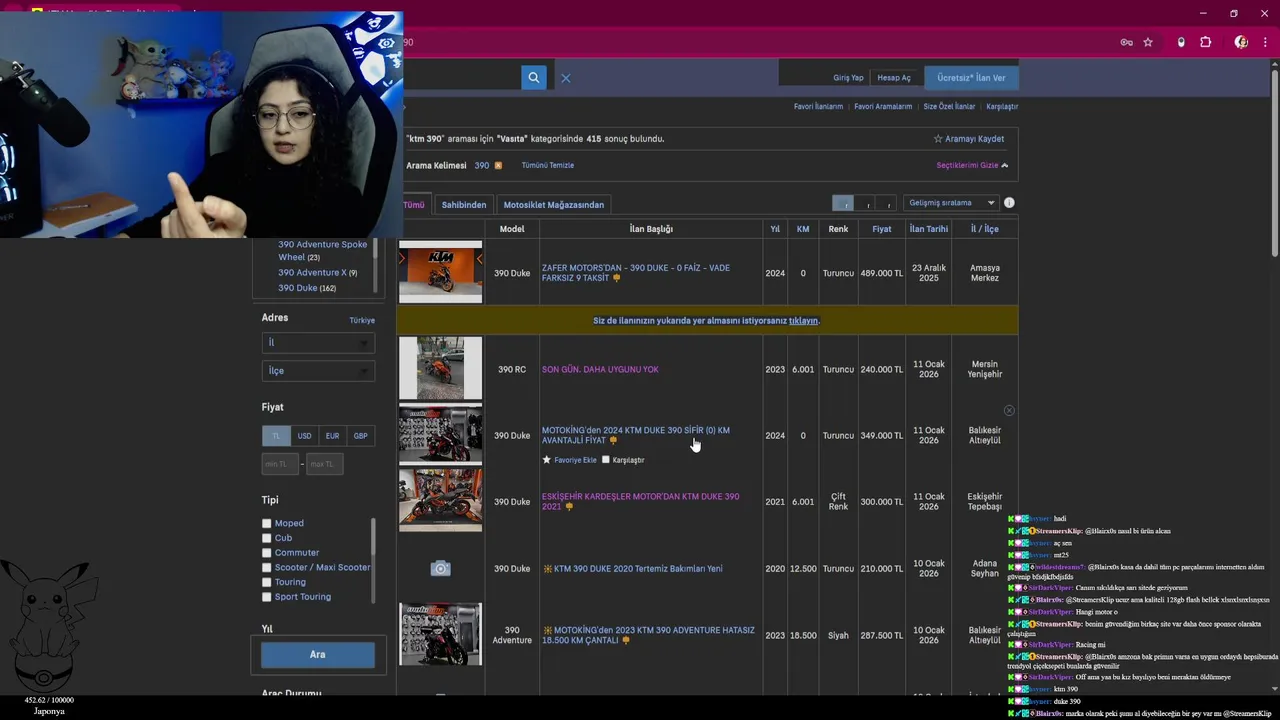This screenshot has width=1280, height=720.
Task: Open Favori Aramalarım menu link
Action: (x=883, y=107)
